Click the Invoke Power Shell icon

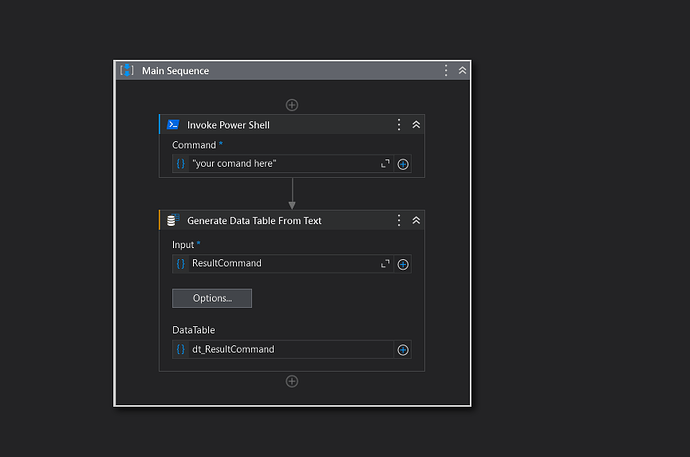(x=173, y=125)
